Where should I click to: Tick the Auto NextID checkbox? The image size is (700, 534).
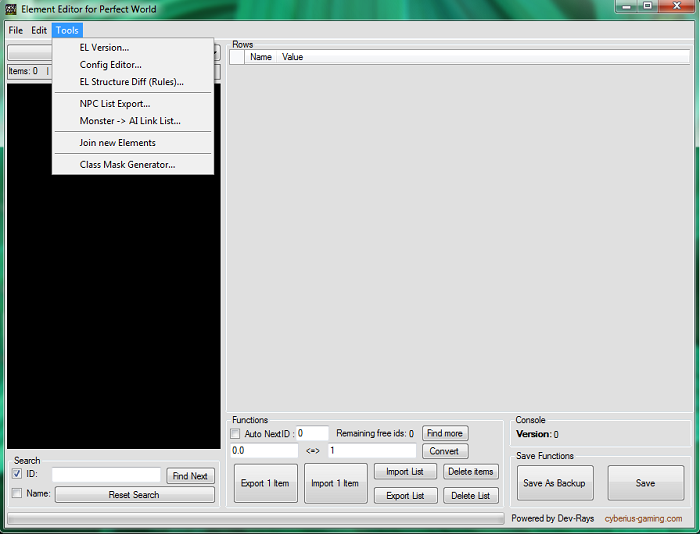[x=235, y=434]
